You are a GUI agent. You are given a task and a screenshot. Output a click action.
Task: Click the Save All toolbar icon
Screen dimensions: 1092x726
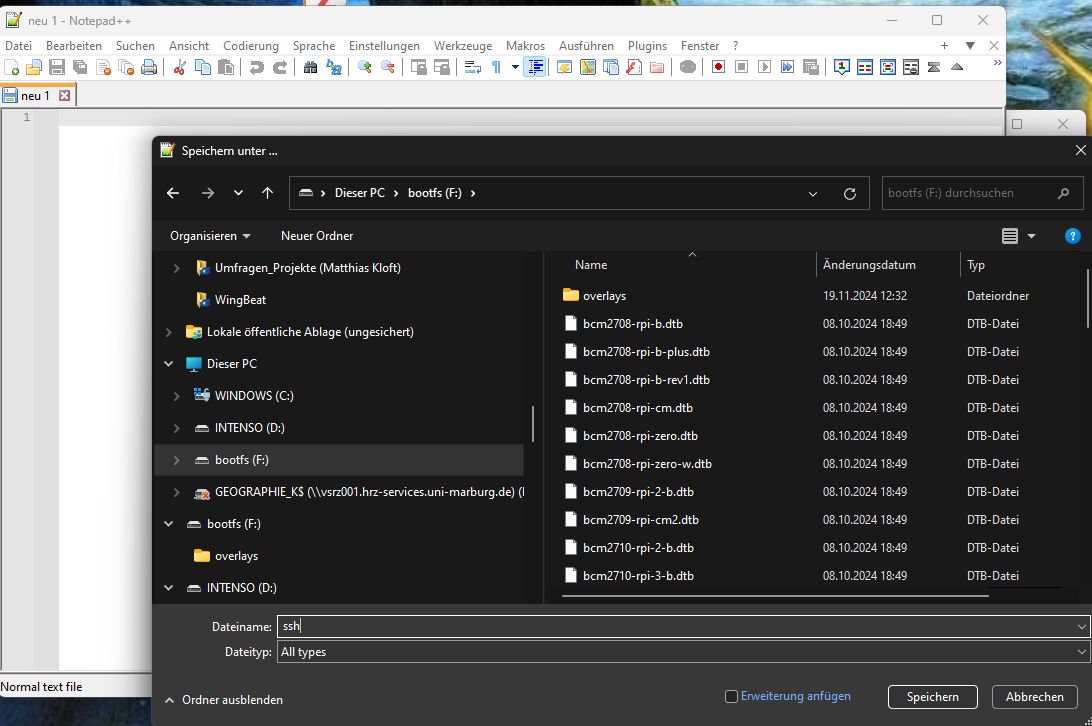[x=80, y=68]
